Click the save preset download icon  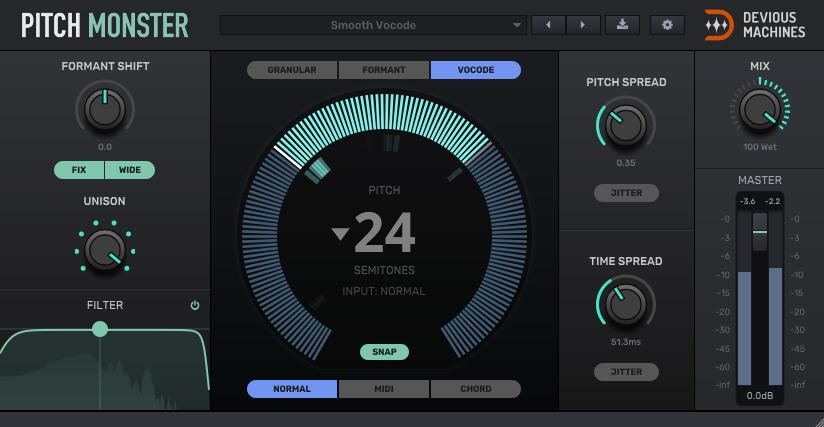(623, 25)
